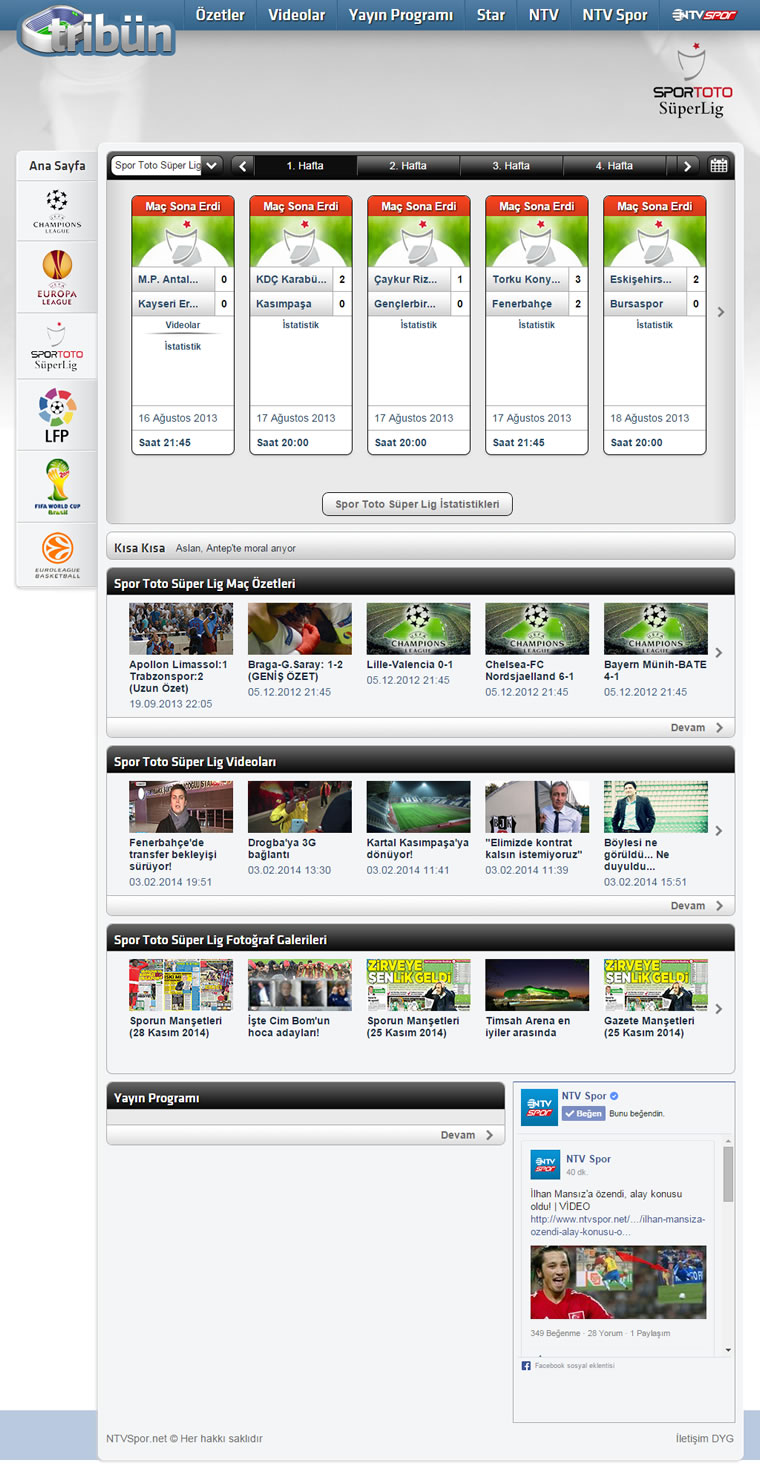This screenshot has height=1475, width=760.
Task: Open Sporun Manşetleri 28 Kasım 2014 gallery
Action: click(x=181, y=985)
